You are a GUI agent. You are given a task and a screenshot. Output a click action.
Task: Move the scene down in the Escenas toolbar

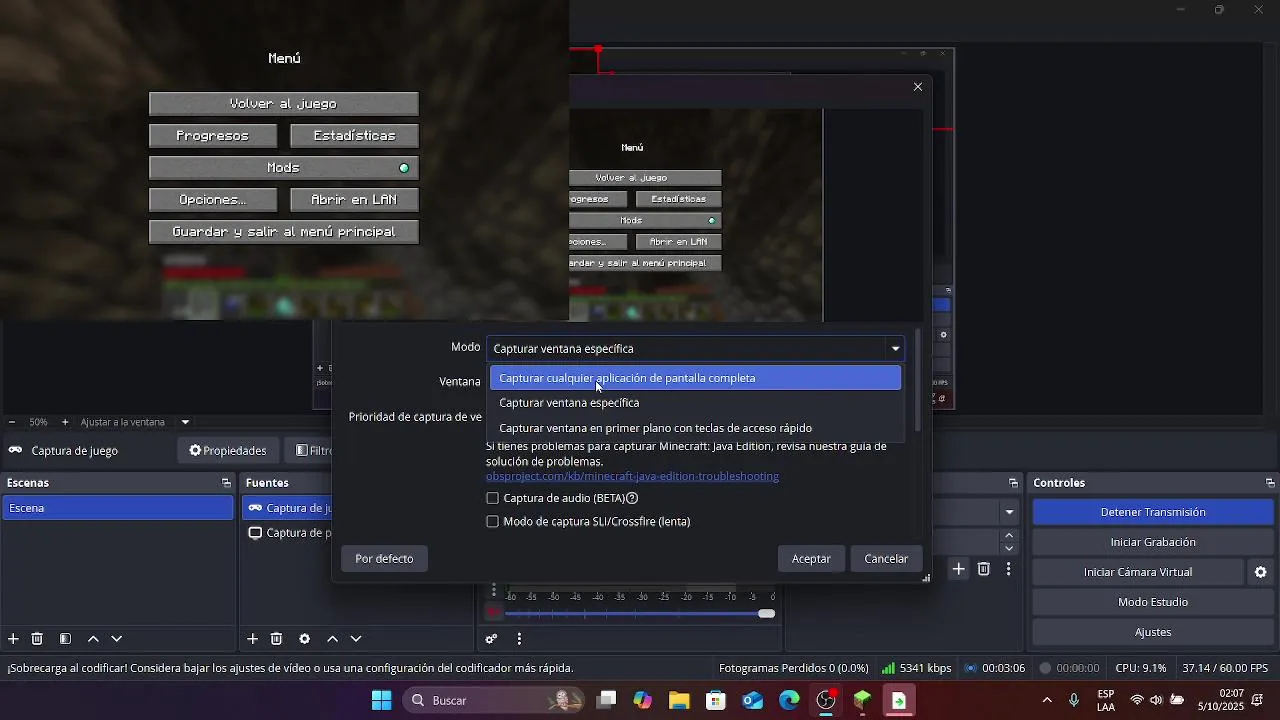[x=117, y=639]
